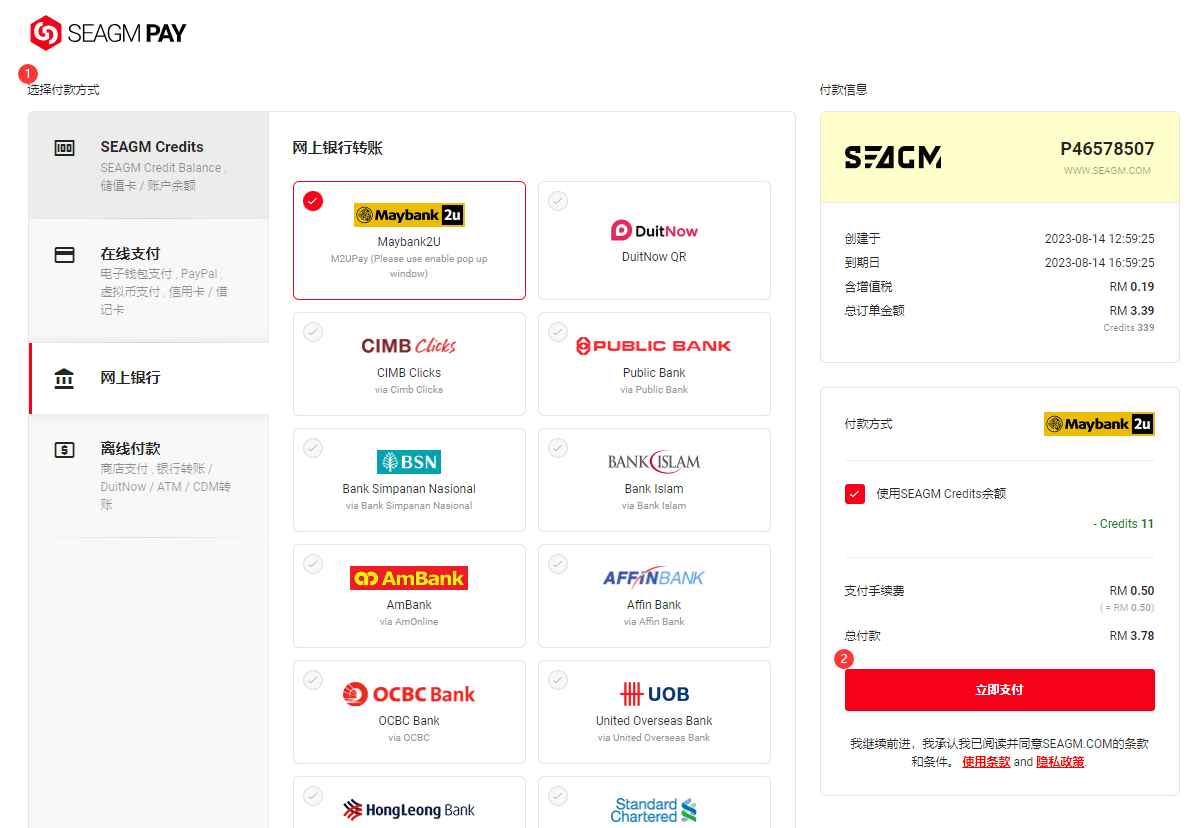Open the 离线付款 tab

point(149,476)
